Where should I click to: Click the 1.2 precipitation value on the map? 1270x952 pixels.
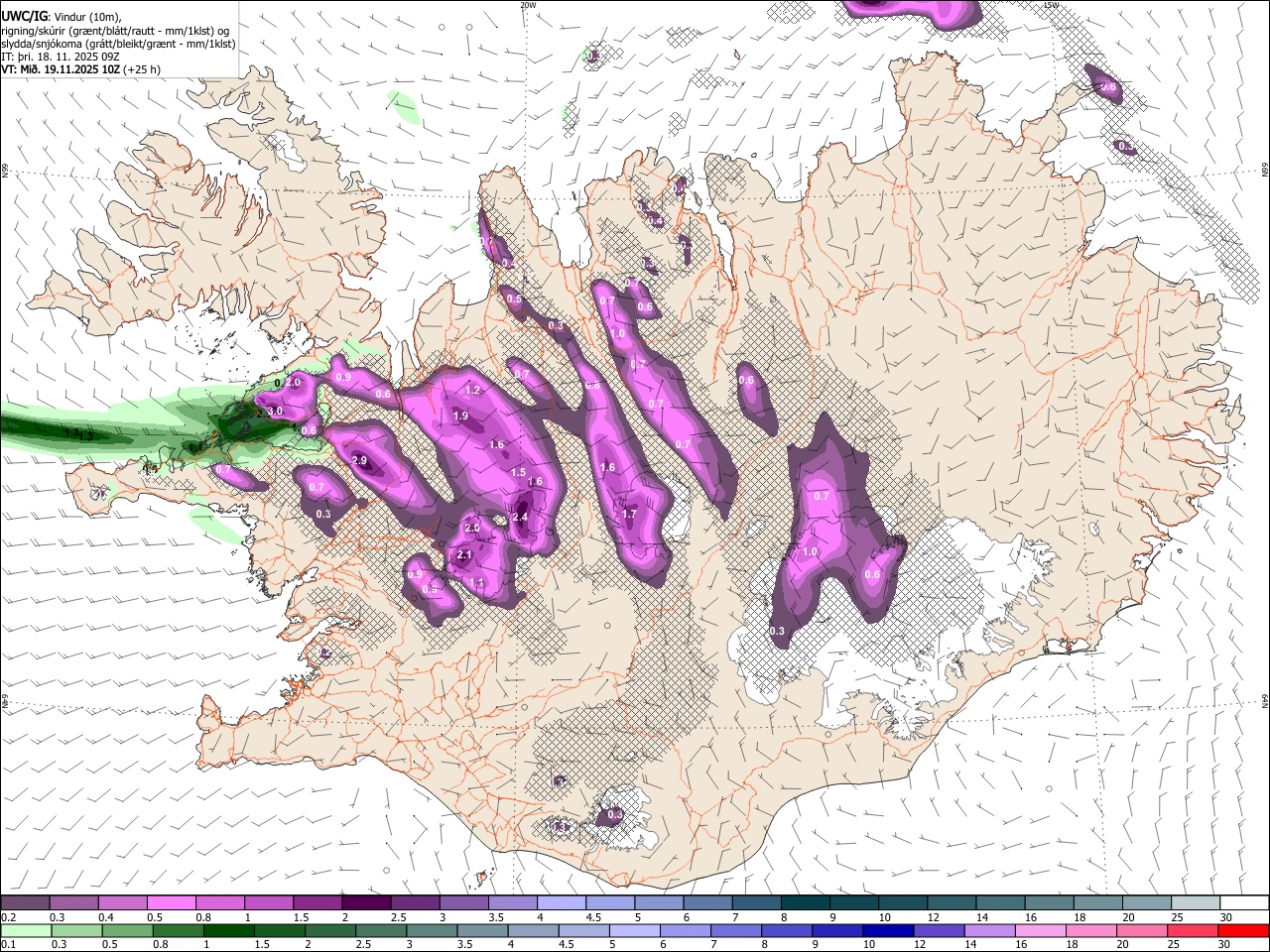click(472, 391)
